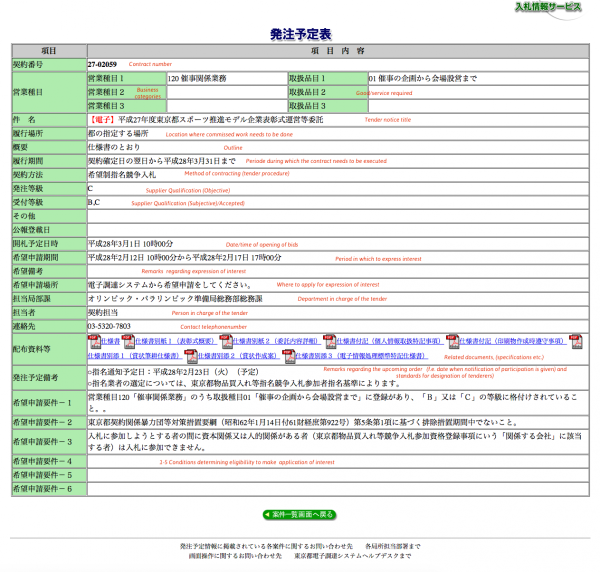Click the PDF icon beside 仕様書
Screen dimensions: 600x572
pyautogui.click(x=93, y=341)
